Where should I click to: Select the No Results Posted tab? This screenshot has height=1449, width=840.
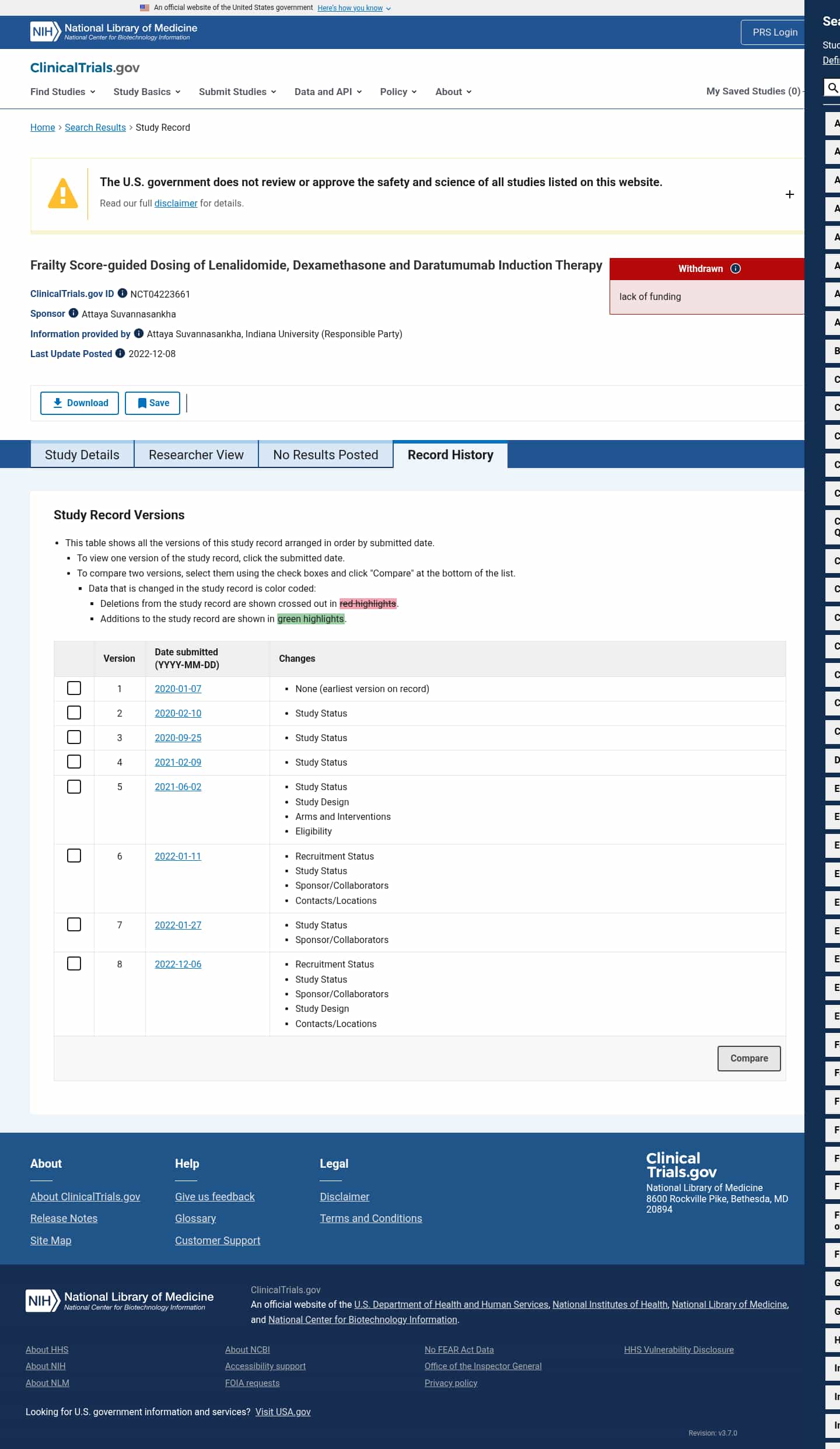click(x=325, y=455)
